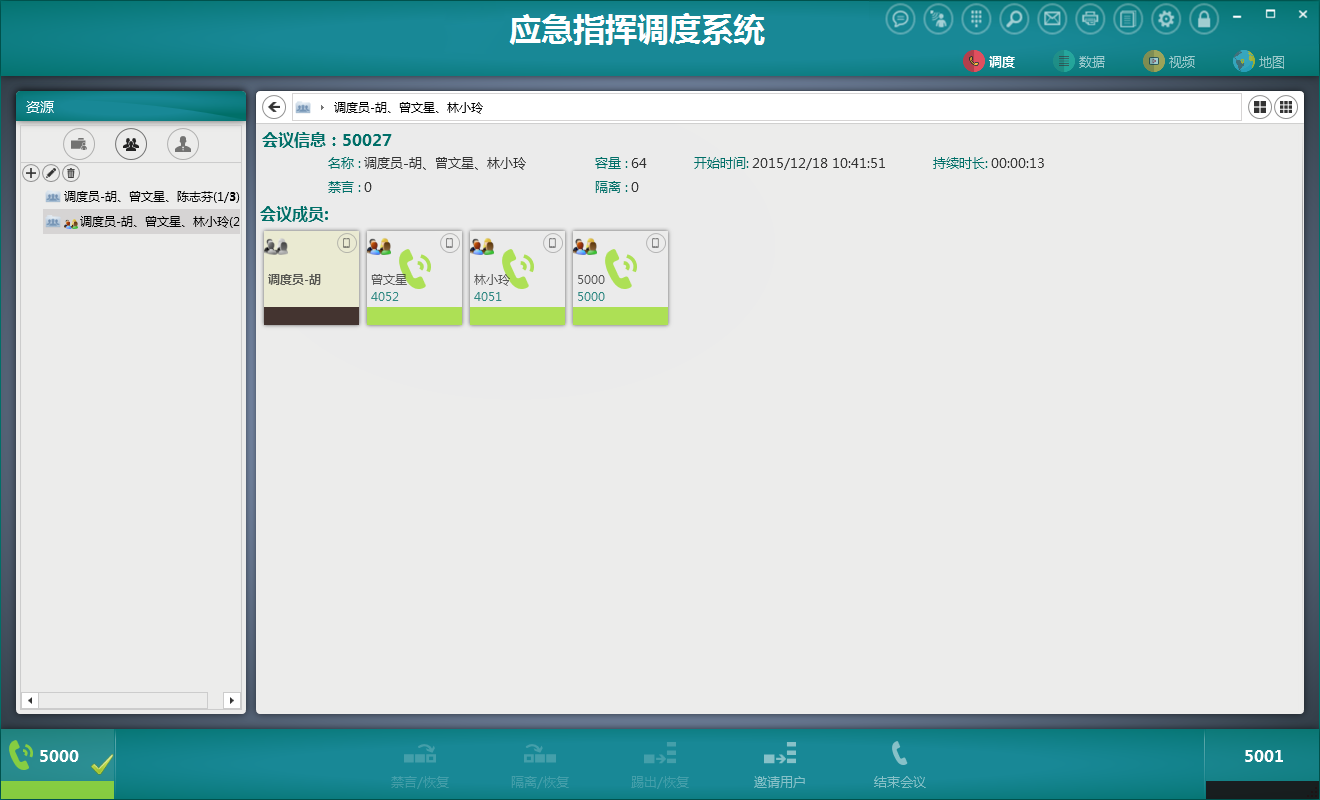Screen dimensions: 1320x800
Task: Switch to the 地图 tab
Action: [1259, 61]
